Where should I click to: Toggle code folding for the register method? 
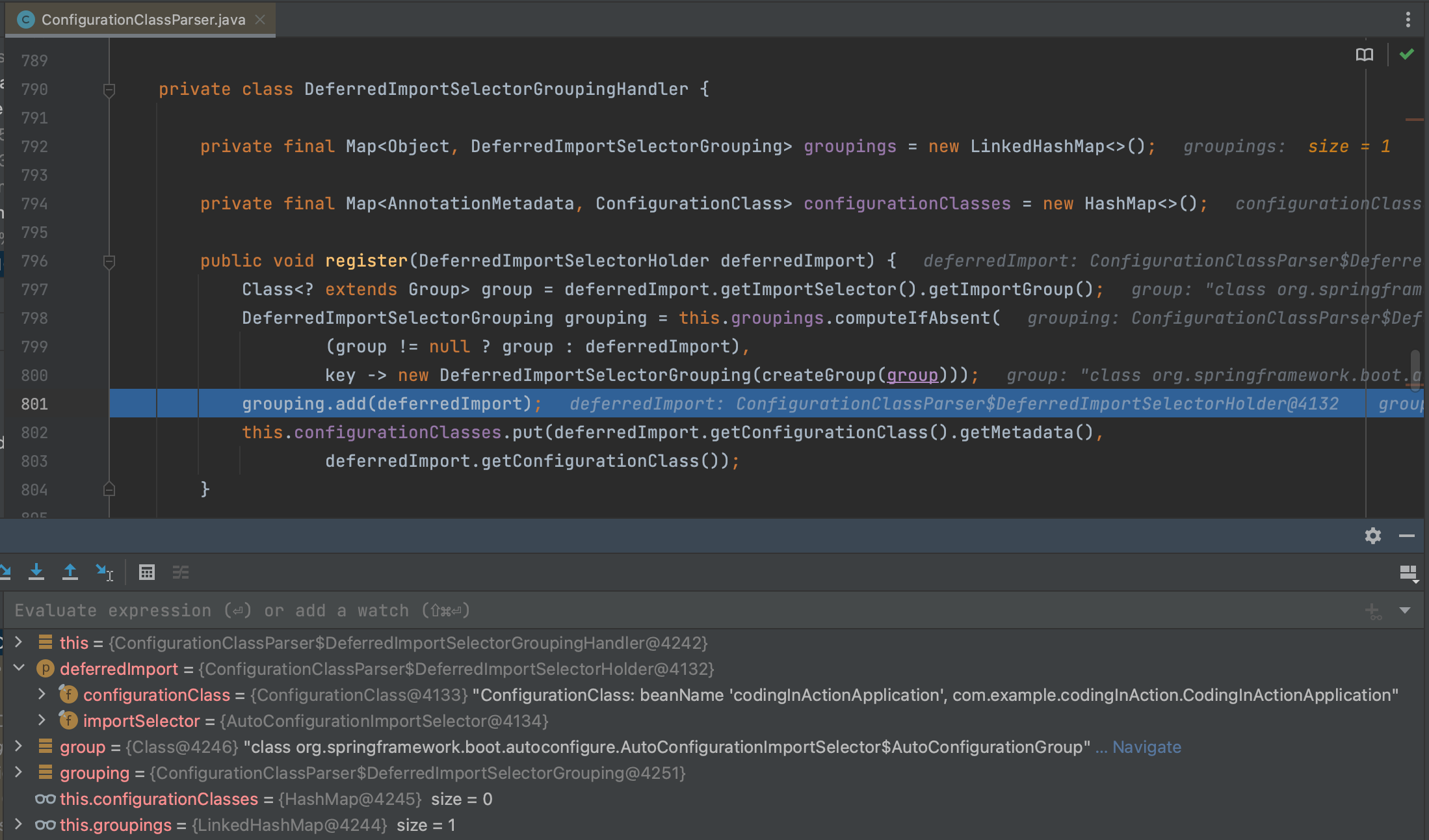pos(109,261)
